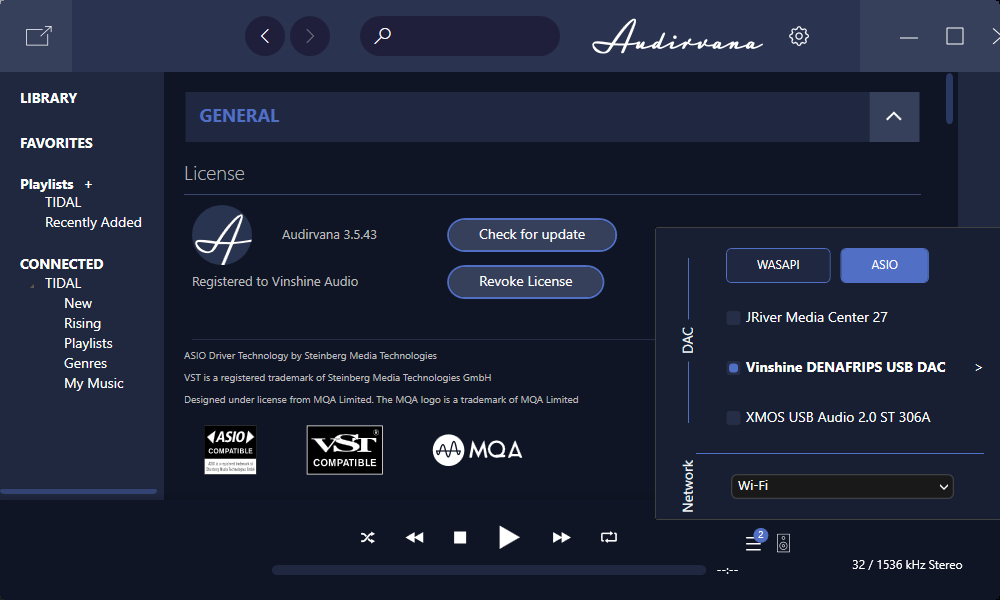1000x600 pixels.
Task: Select Vinshine DENAFRIPS USB DAC device
Action: (x=836, y=367)
